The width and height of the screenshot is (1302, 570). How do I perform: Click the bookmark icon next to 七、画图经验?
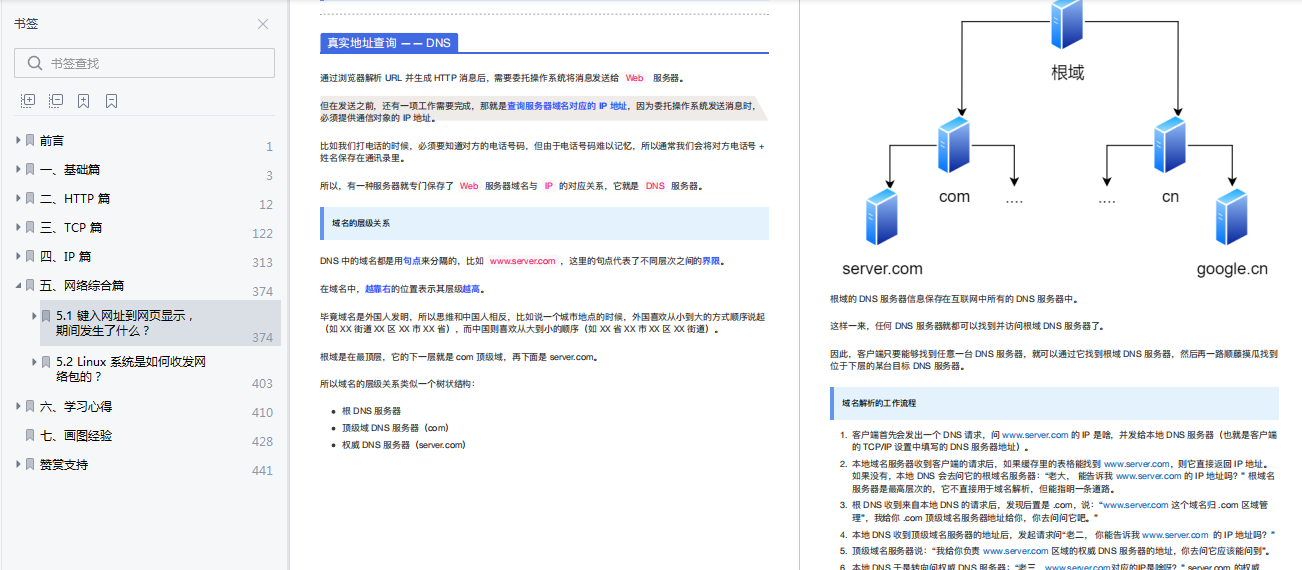click(x=31, y=436)
